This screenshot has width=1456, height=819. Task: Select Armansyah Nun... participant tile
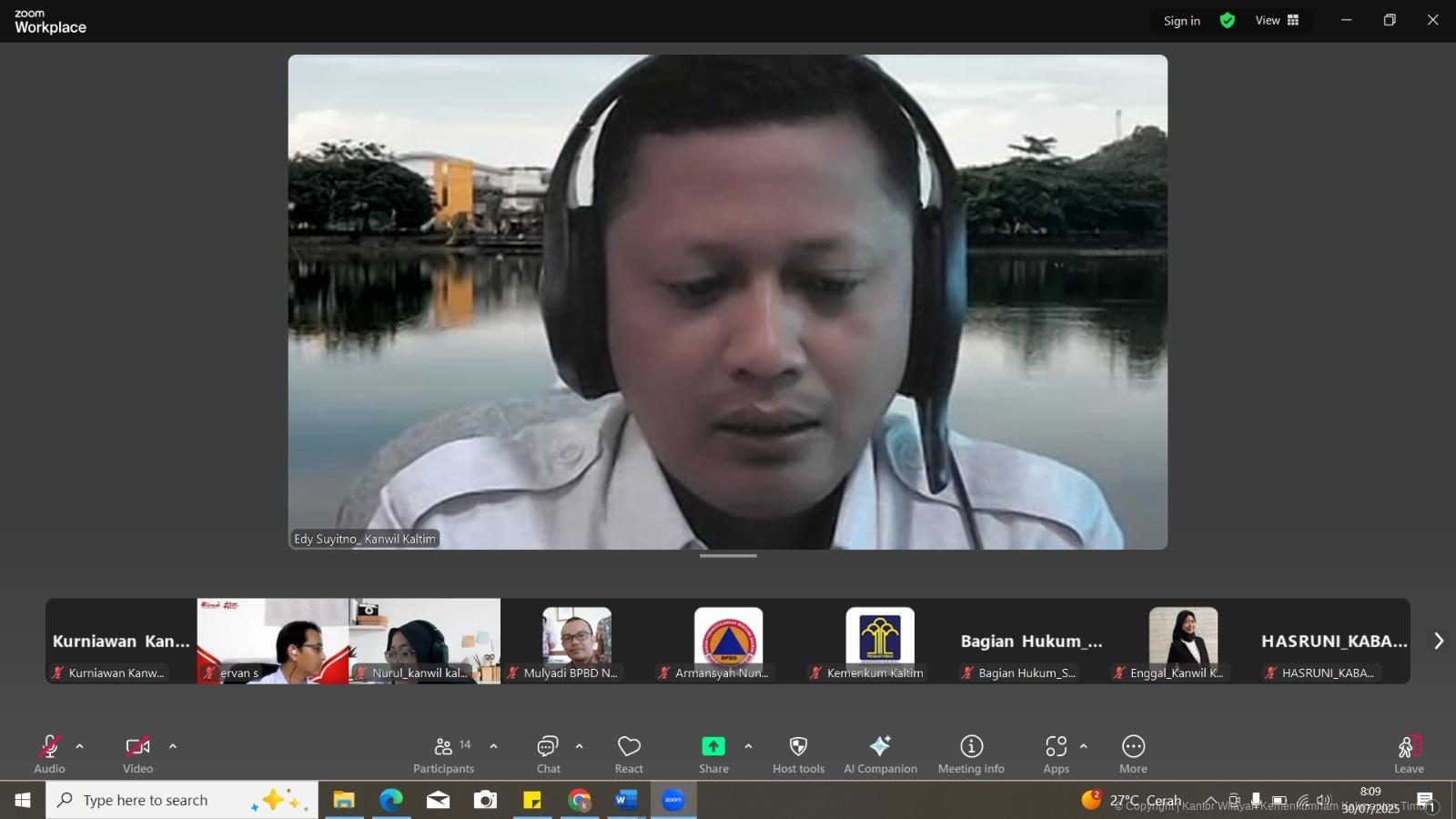click(728, 641)
